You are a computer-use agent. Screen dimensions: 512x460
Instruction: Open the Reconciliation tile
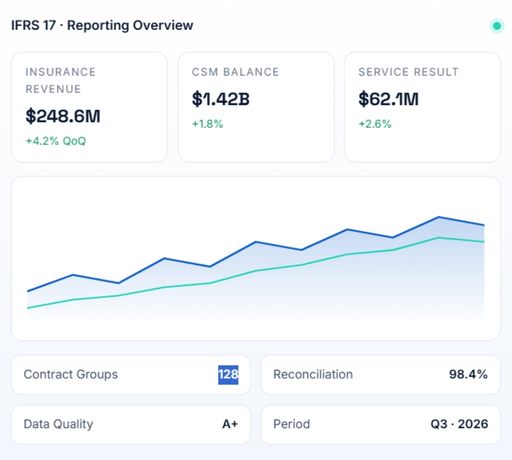(x=381, y=375)
